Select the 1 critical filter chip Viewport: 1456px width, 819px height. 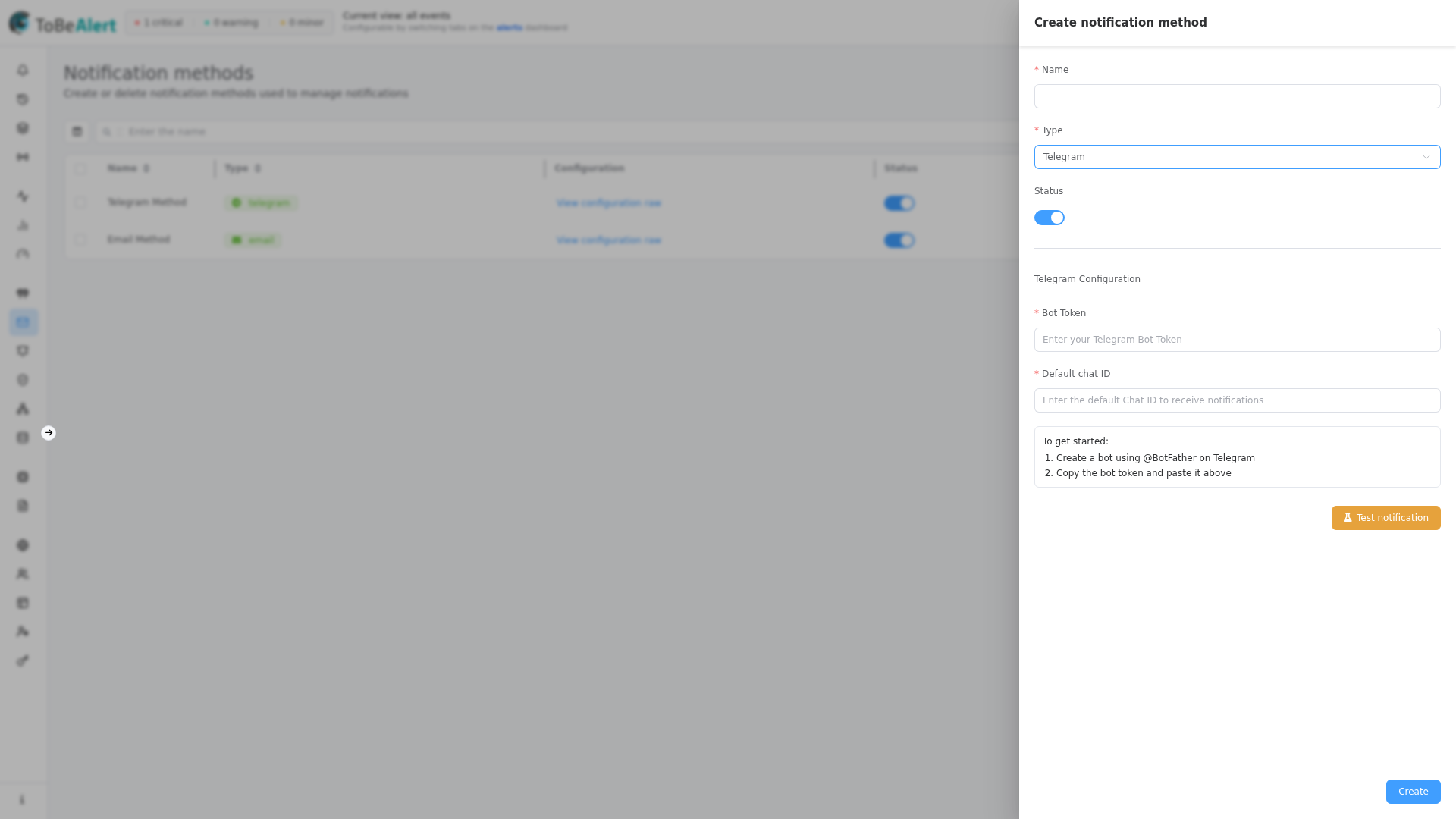[x=158, y=23]
